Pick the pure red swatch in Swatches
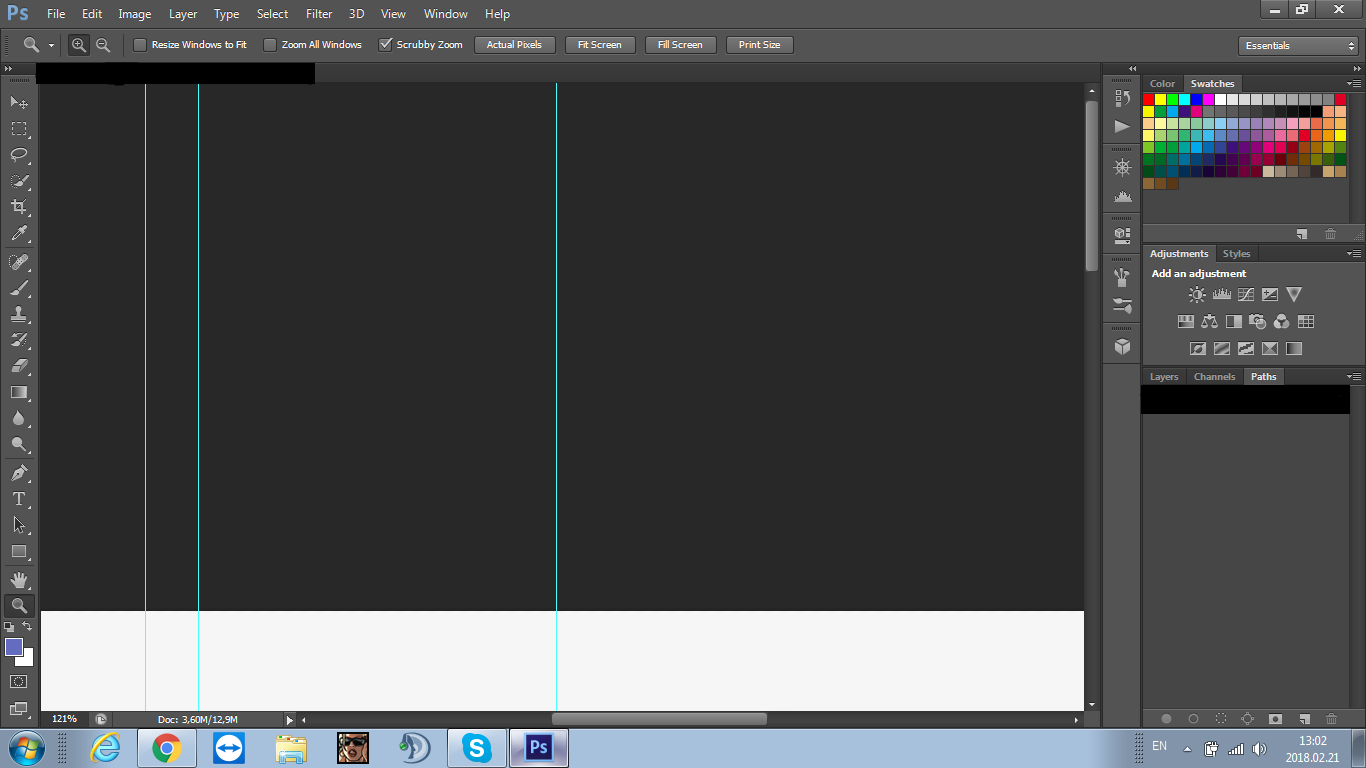Viewport: 1366px width, 768px height. (1149, 100)
